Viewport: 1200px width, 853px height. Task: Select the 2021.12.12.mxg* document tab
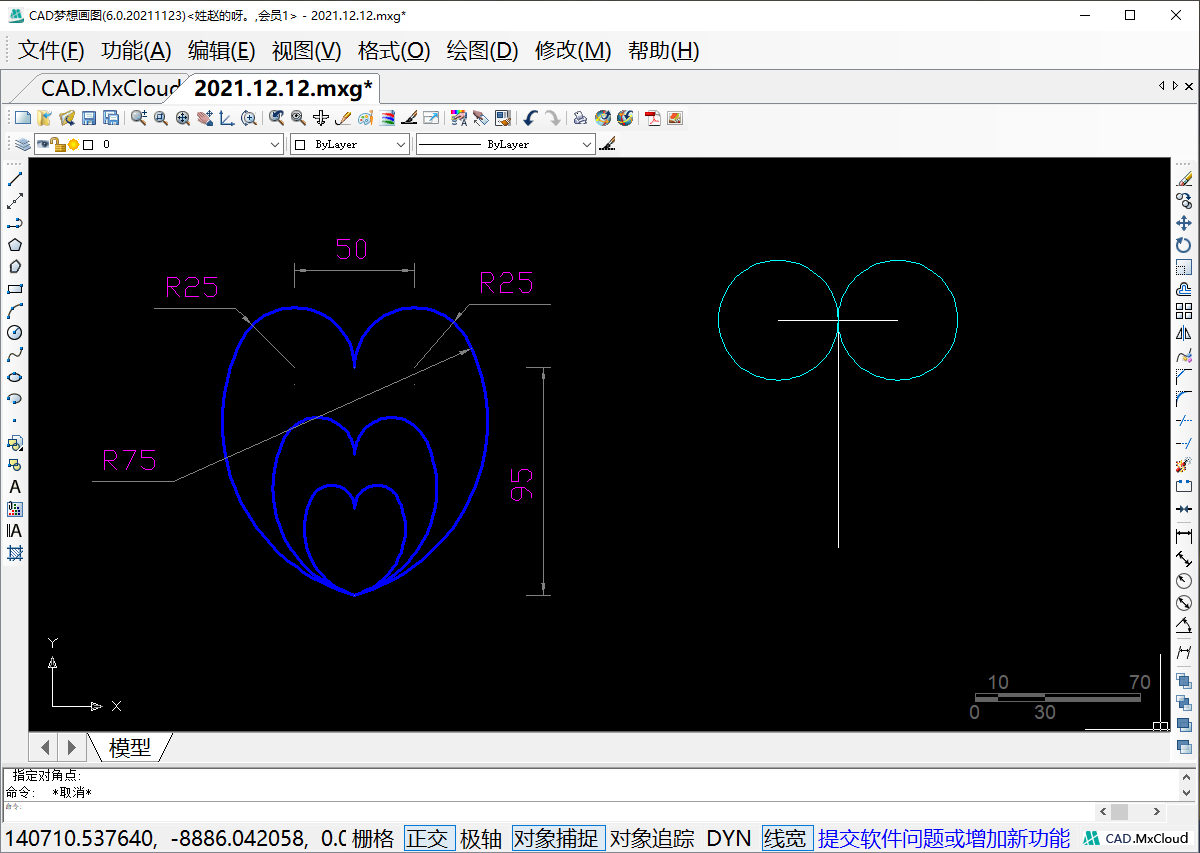pos(283,88)
